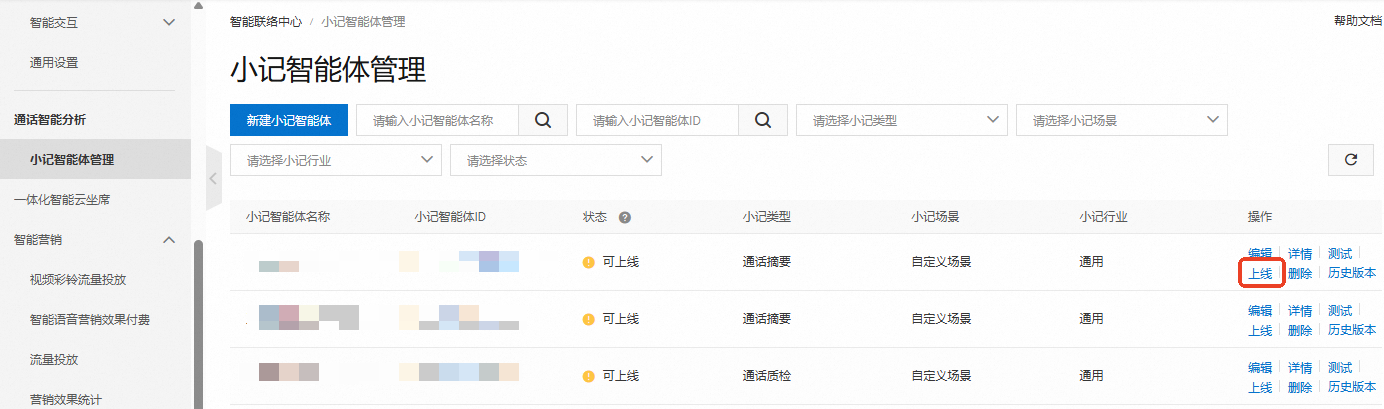Click search icon beside agent ID input

pos(763,120)
